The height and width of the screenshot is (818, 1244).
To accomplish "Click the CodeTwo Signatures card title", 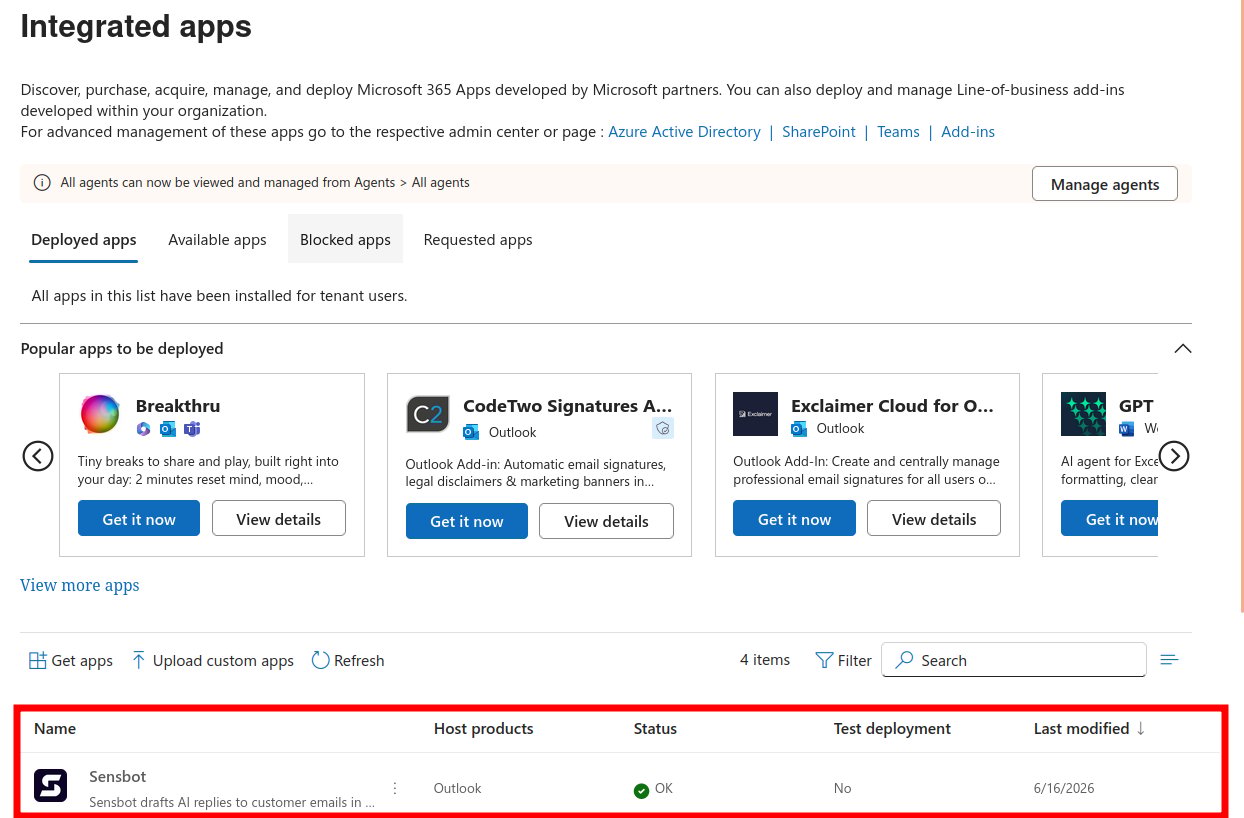I will tap(568, 406).
